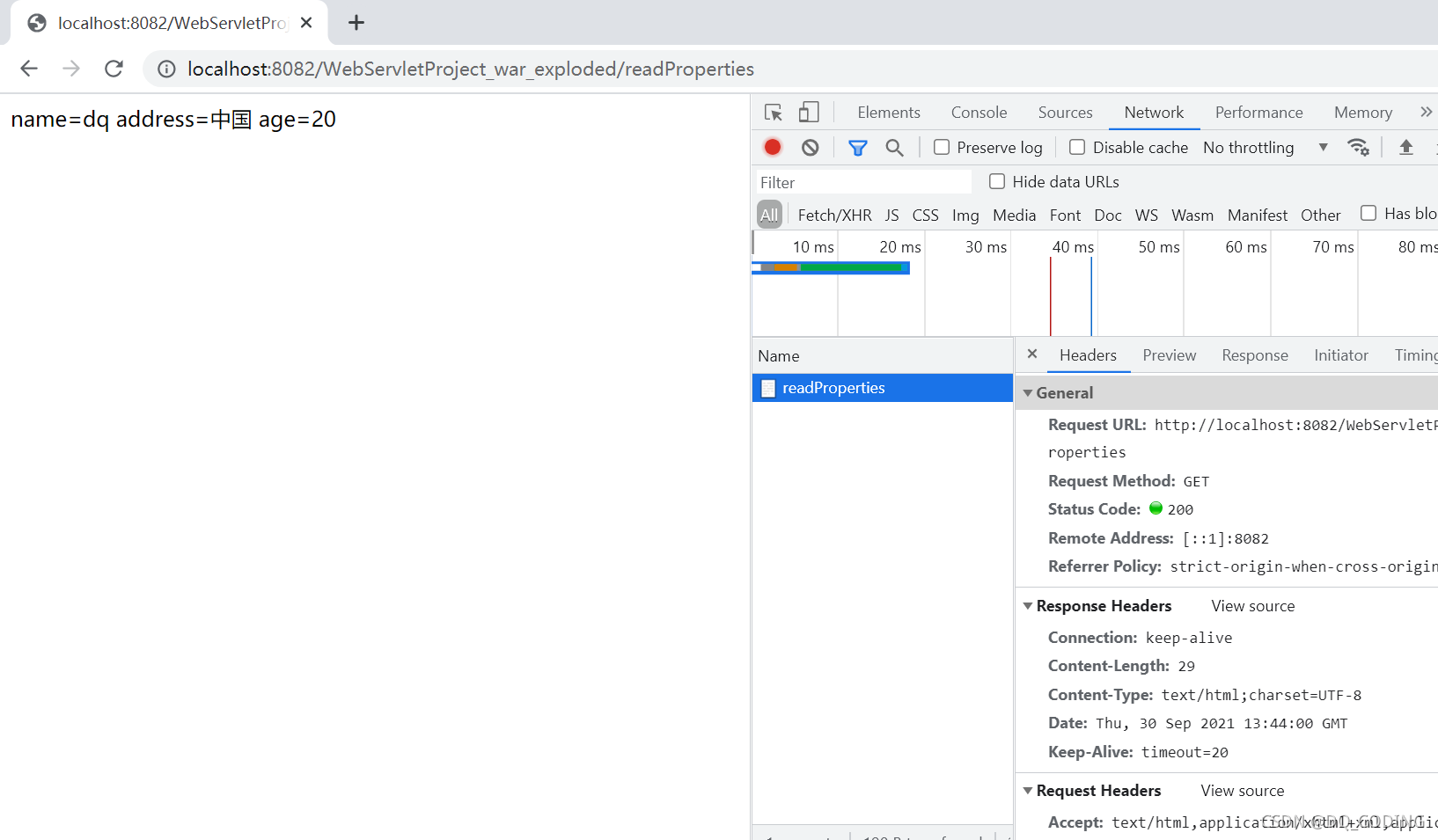Open a new browser tab
The height and width of the screenshot is (840, 1438).
[356, 23]
